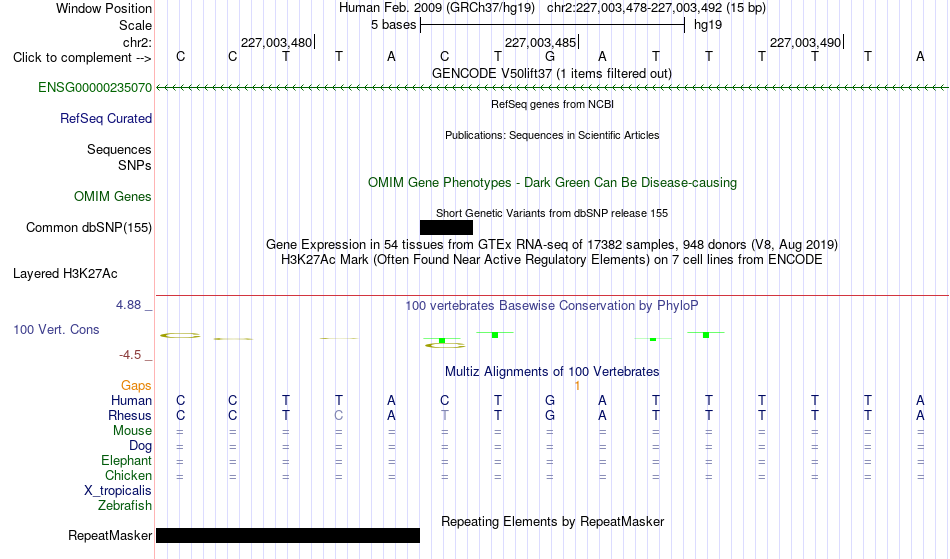Click 'Multiz Alignments of 100 Vertebrates' title
Image resolution: width=950 pixels, height=559 pixels.
(552, 371)
